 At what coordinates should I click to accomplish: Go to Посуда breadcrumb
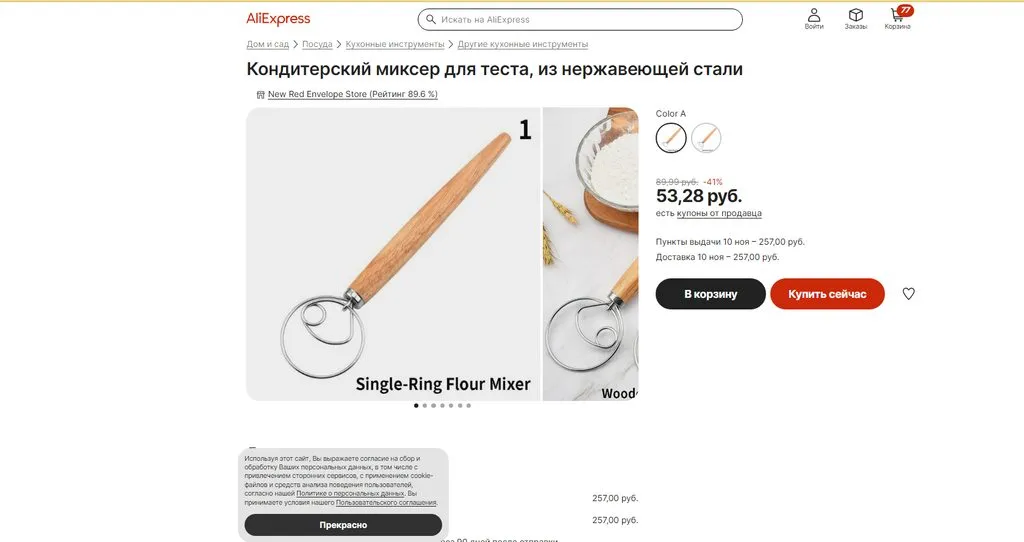pyautogui.click(x=317, y=44)
